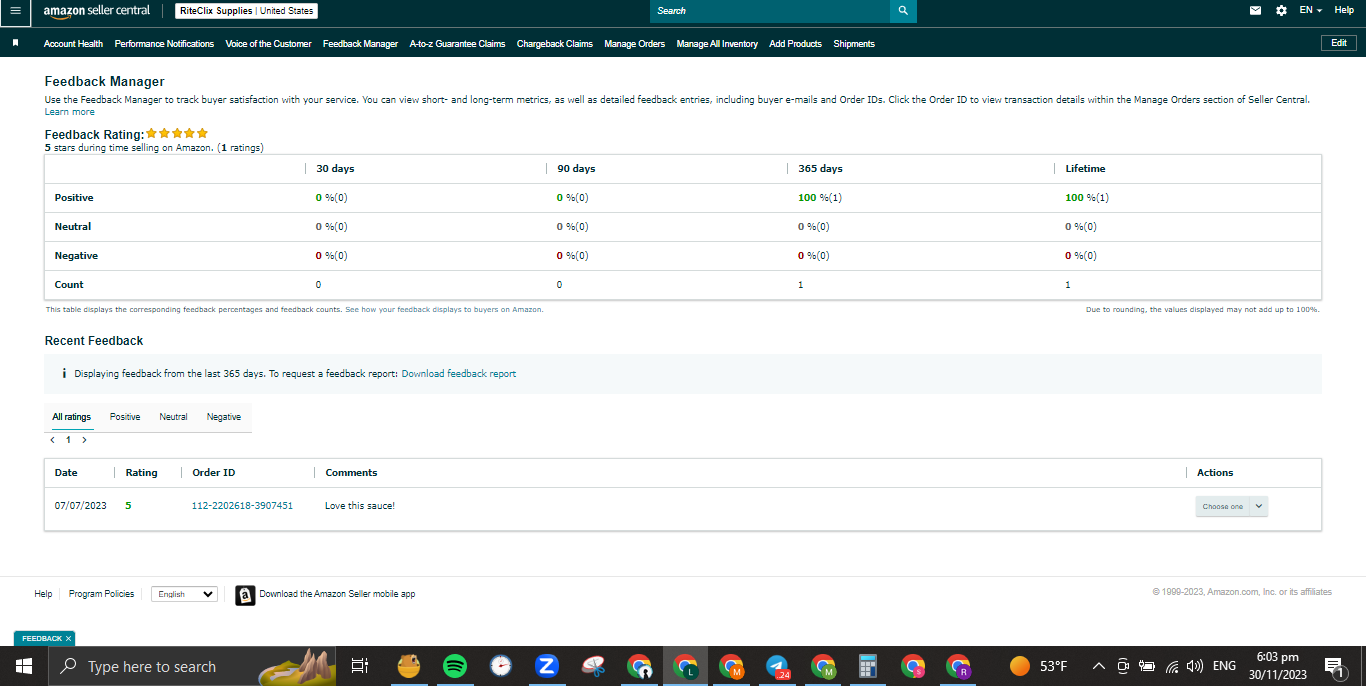Click the Learn more link
The image size is (1366, 686).
[70, 112]
